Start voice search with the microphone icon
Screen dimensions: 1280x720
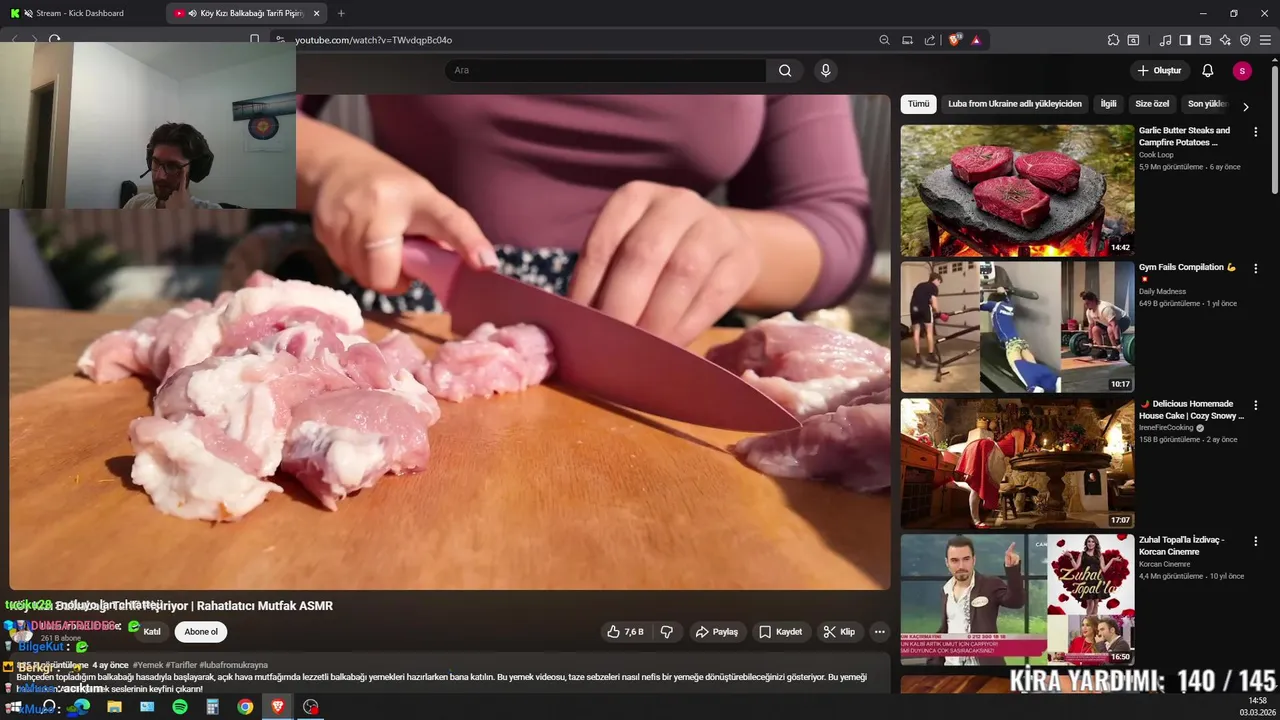[x=825, y=70]
